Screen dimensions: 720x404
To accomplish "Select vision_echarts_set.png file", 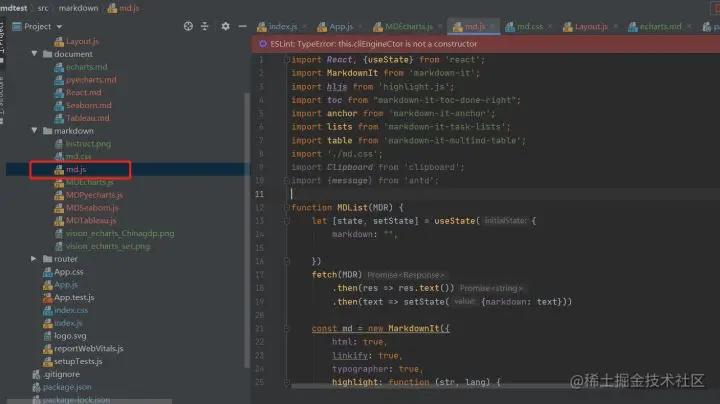I will [x=102, y=247].
